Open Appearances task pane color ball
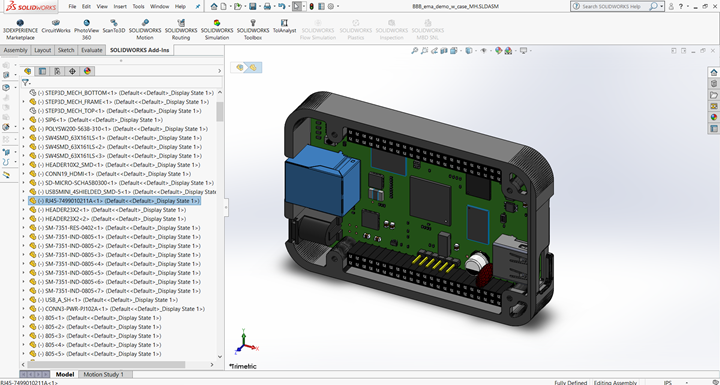 click(714, 117)
